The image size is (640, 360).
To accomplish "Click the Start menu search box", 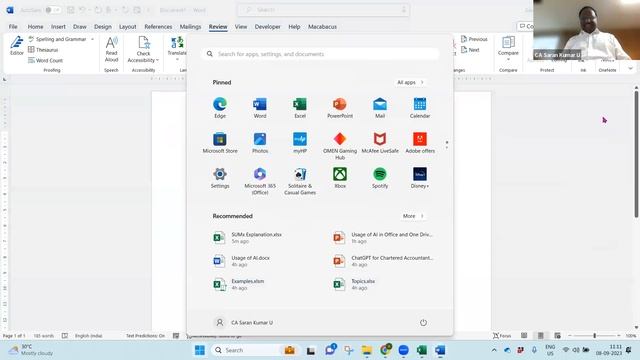I will coord(320,54).
